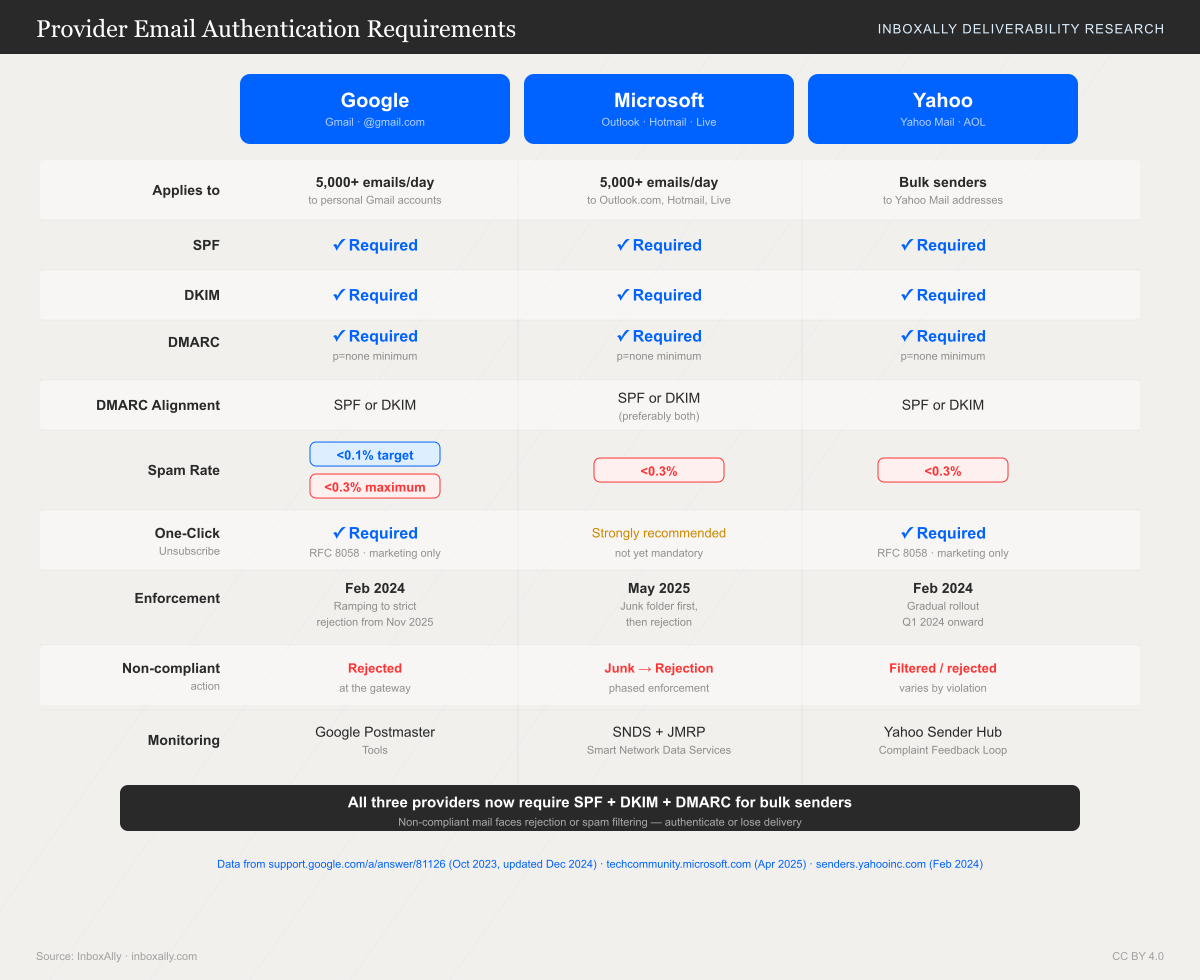The height and width of the screenshot is (980, 1200).
Task: Click the blue <0.1% target badge
Action: 375,454
